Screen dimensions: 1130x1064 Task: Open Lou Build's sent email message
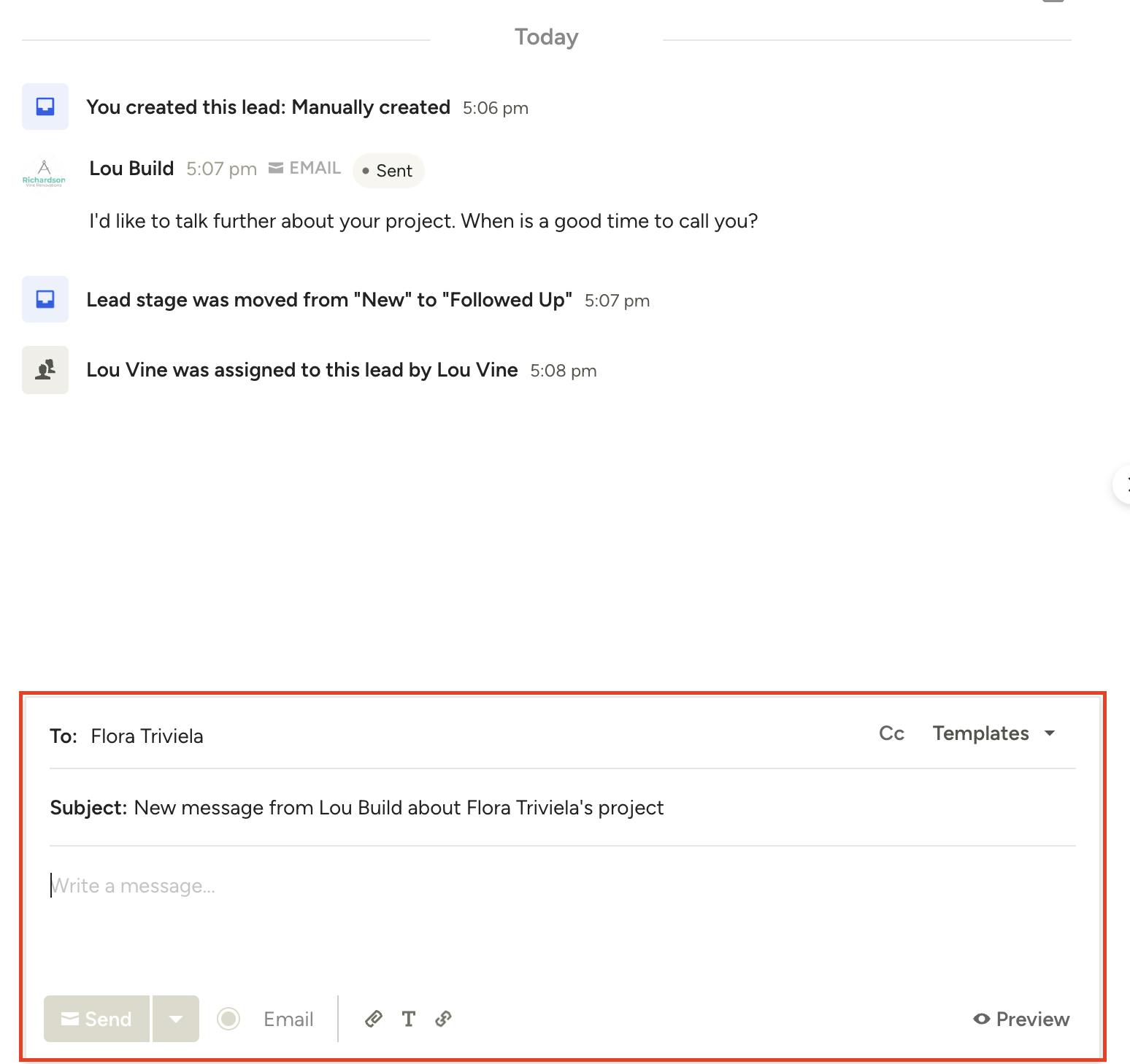click(423, 221)
